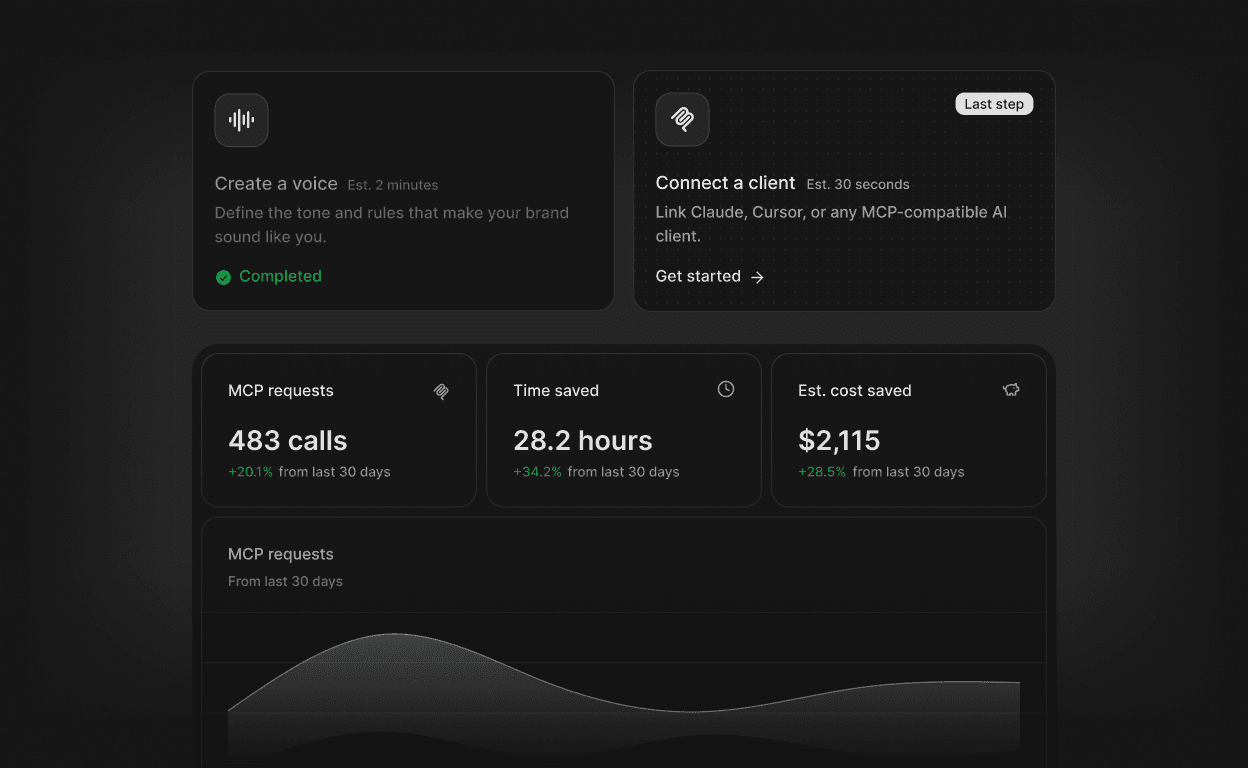1248x768 pixels.
Task: Click the +20.1% growth indicator
Action: 251,471
